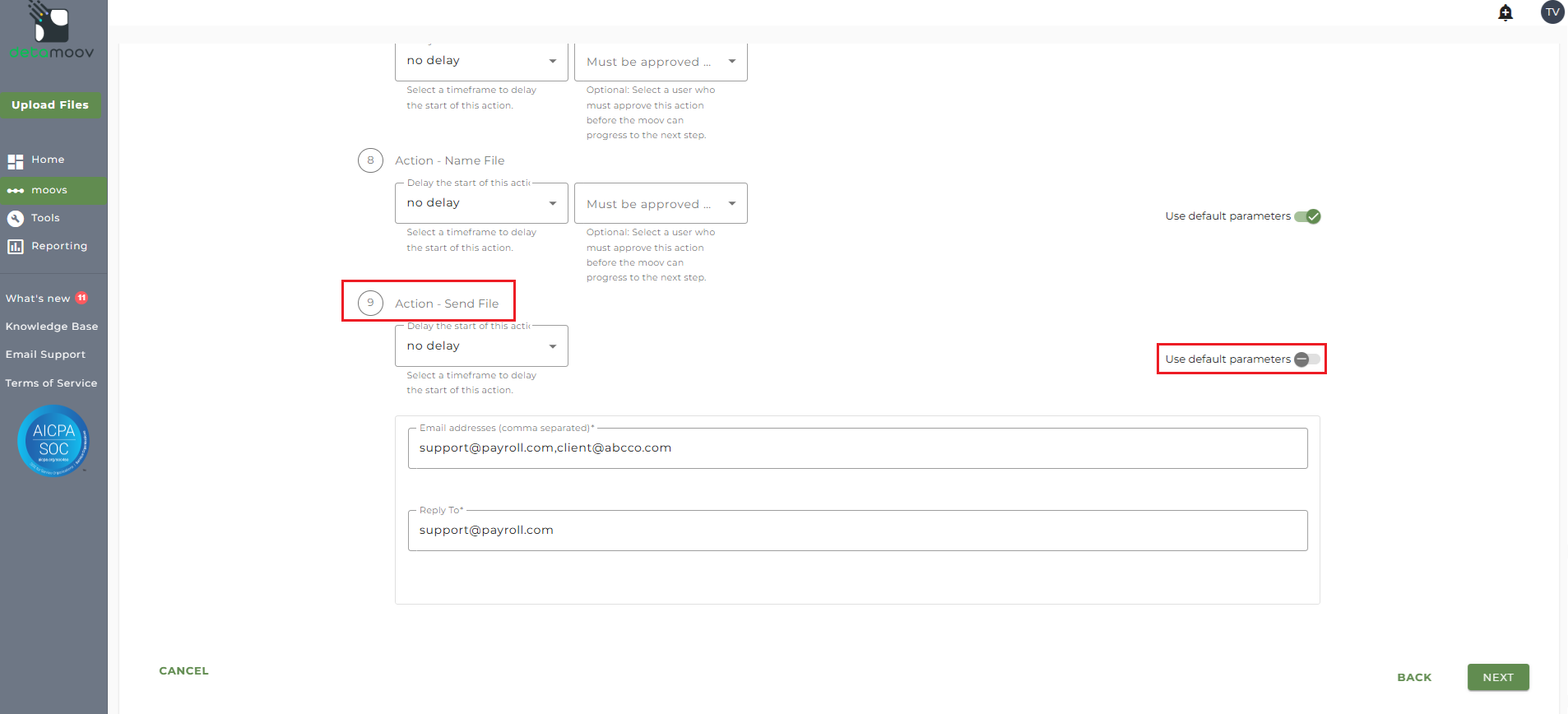The width and height of the screenshot is (1568, 714).
Task: Enable default parameters for Send File
Action: coord(1307,359)
